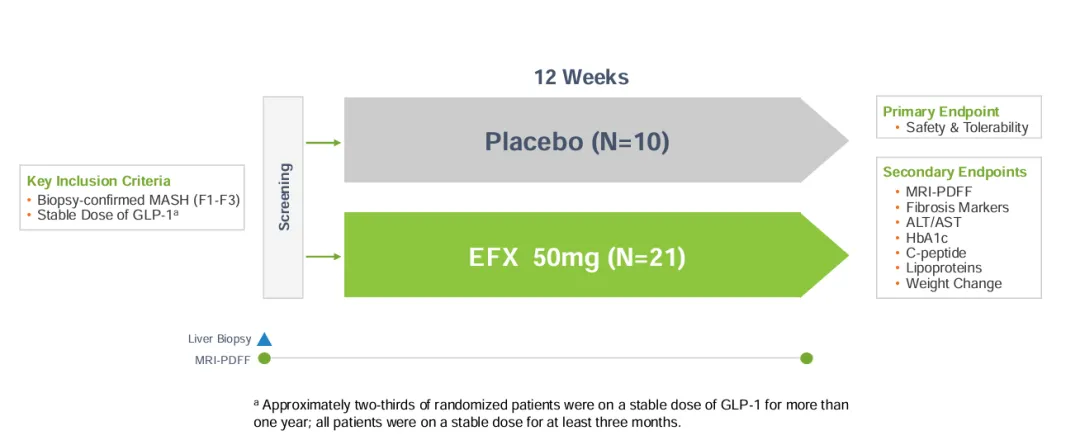Click the green MRI-PDFF start dot

point(264,358)
